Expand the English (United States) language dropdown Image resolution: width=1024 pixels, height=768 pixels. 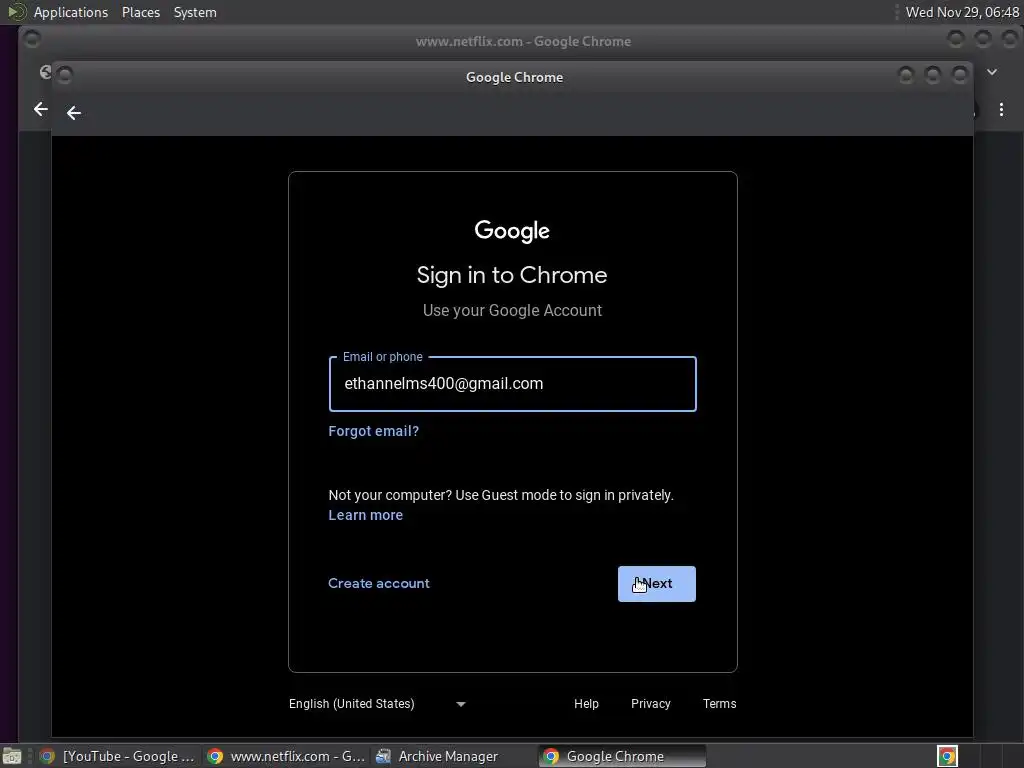coord(377,703)
